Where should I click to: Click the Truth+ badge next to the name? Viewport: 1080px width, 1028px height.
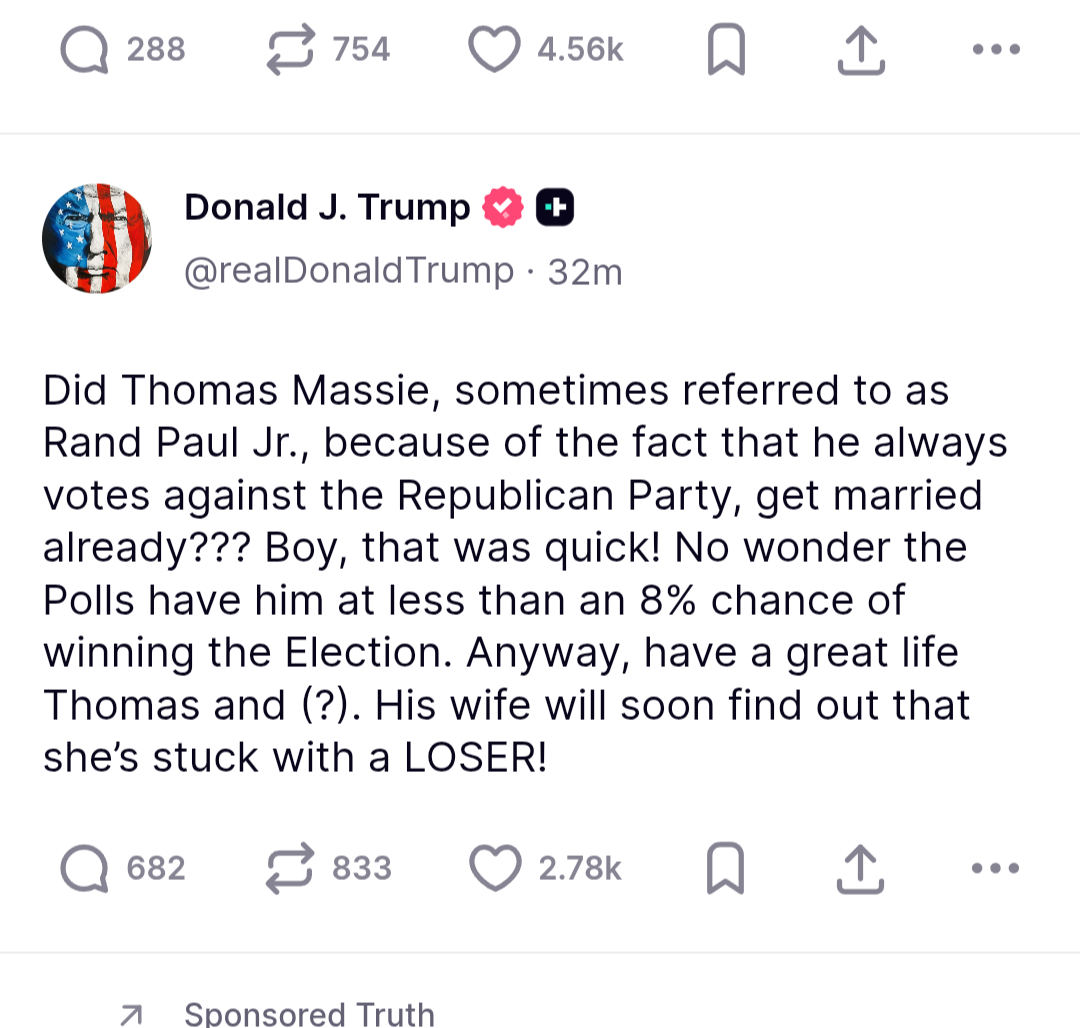tap(554, 208)
